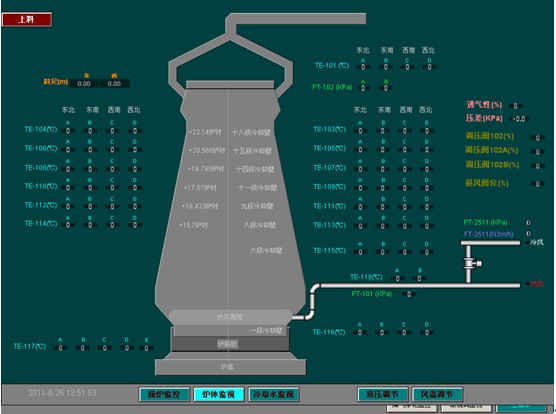Viewport: 556px width, 414px height.
Task: Click the 一段冷却壁 section of the furnace
Action: click(x=230, y=331)
